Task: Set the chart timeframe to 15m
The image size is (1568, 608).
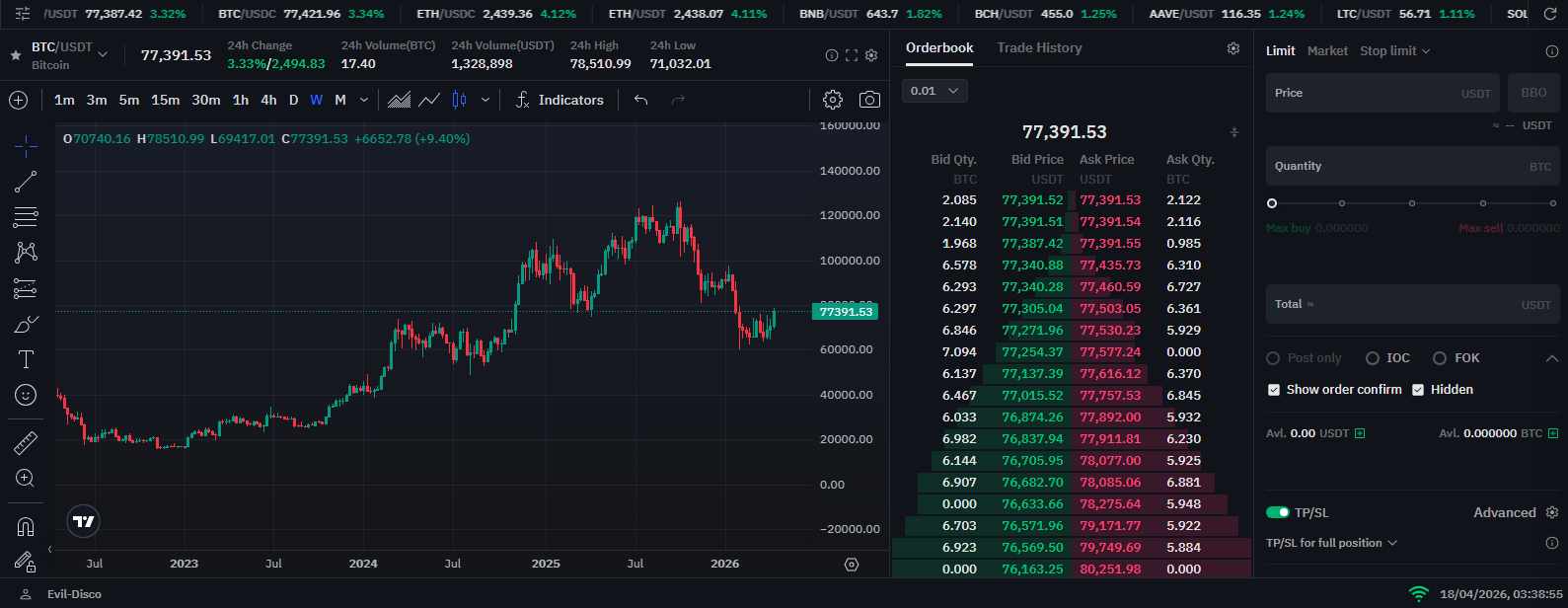Action: [x=165, y=100]
